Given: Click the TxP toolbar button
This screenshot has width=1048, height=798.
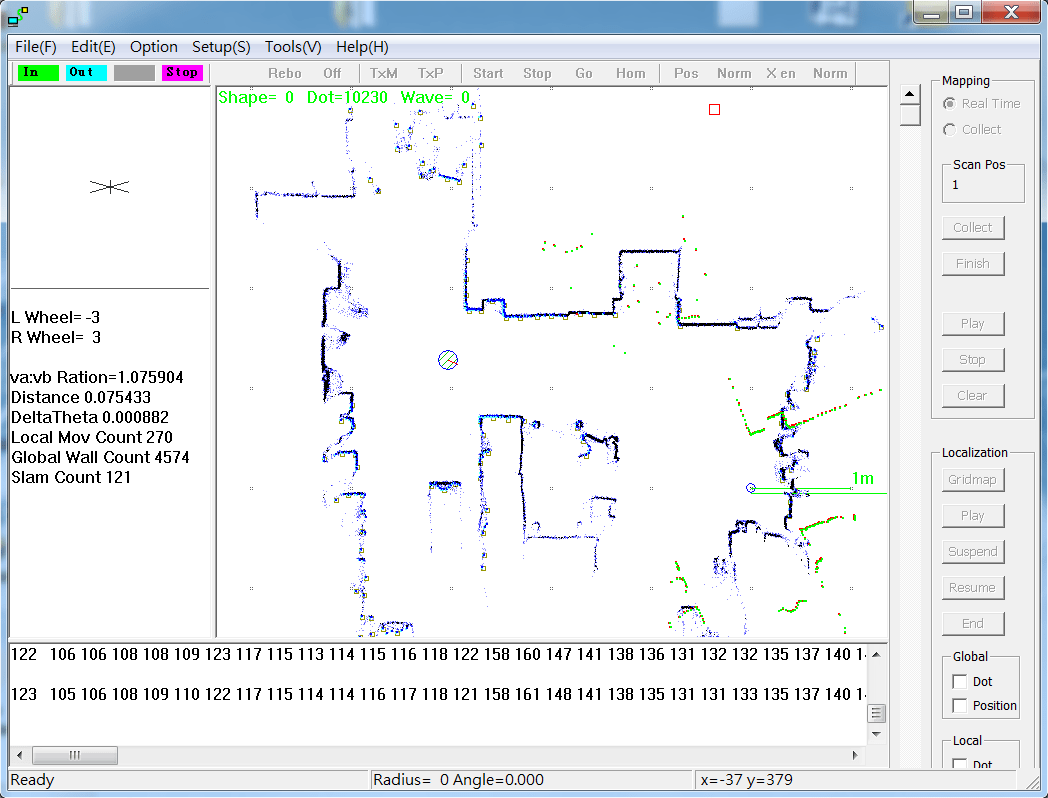Looking at the screenshot, I should click(x=430, y=74).
